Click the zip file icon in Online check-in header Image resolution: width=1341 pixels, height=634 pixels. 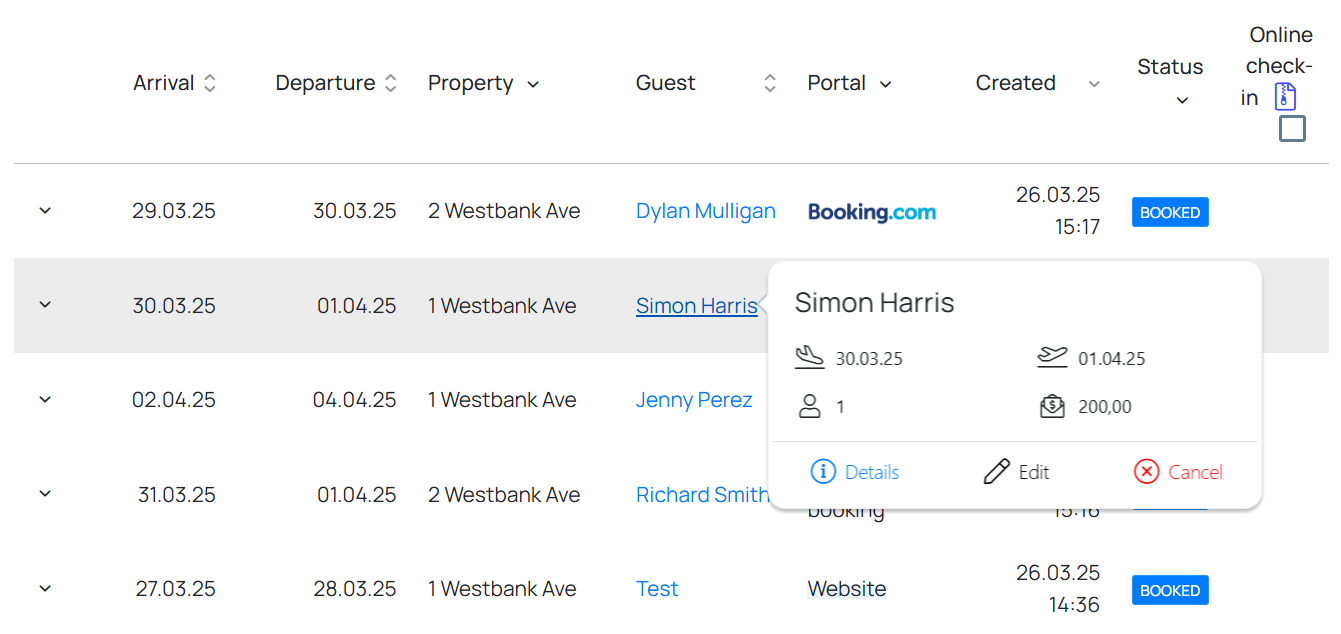pyautogui.click(x=1286, y=97)
